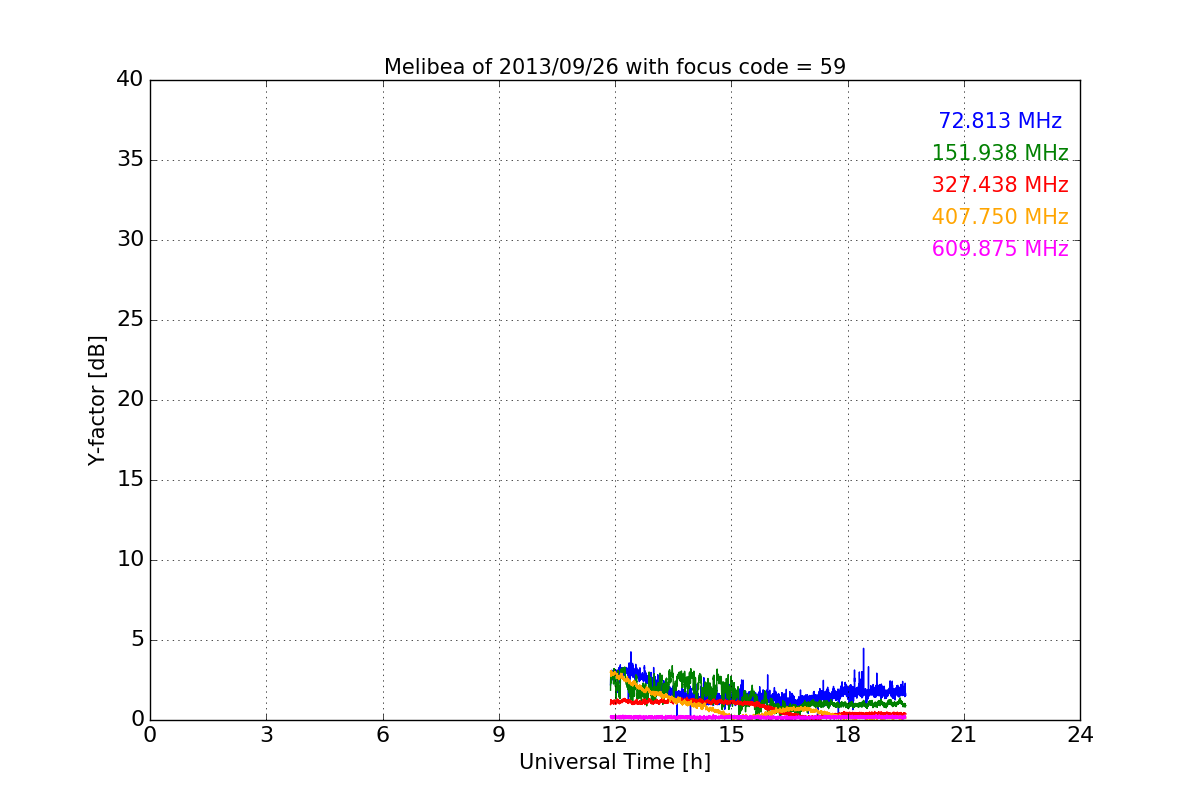Select the 72.813 MHz legend label
This screenshot has width=1200, height=800.
coord(1000,121)
